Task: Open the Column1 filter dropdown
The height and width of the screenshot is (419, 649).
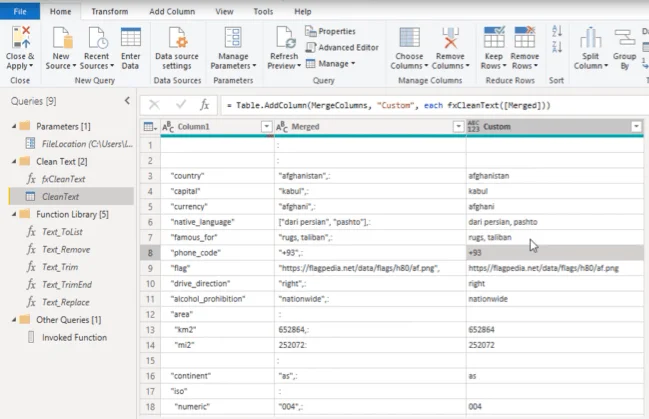Action: [267, 127]
